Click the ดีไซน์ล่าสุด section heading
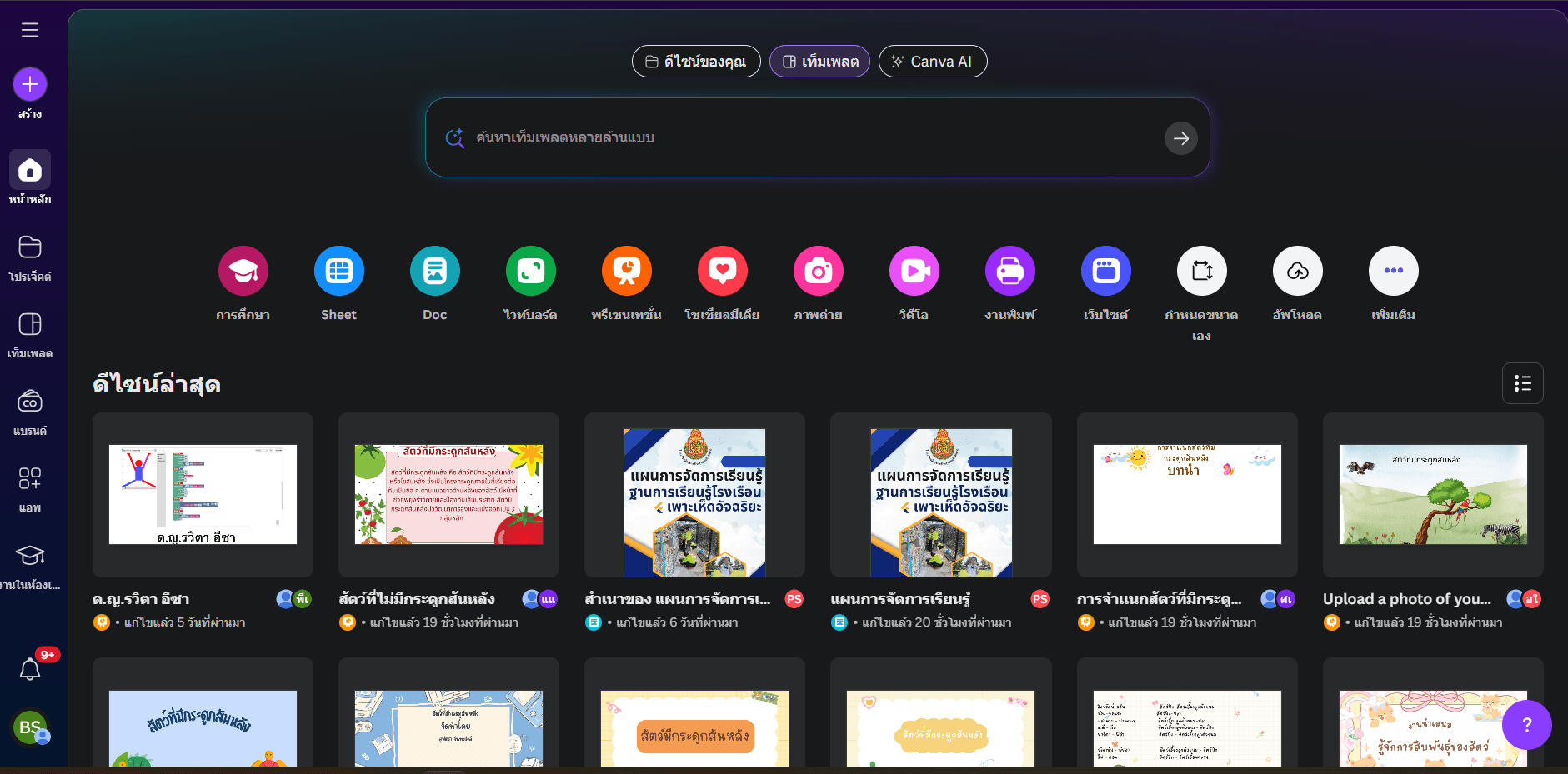This screenshot has height=774, width=1568. pos(157,384)
